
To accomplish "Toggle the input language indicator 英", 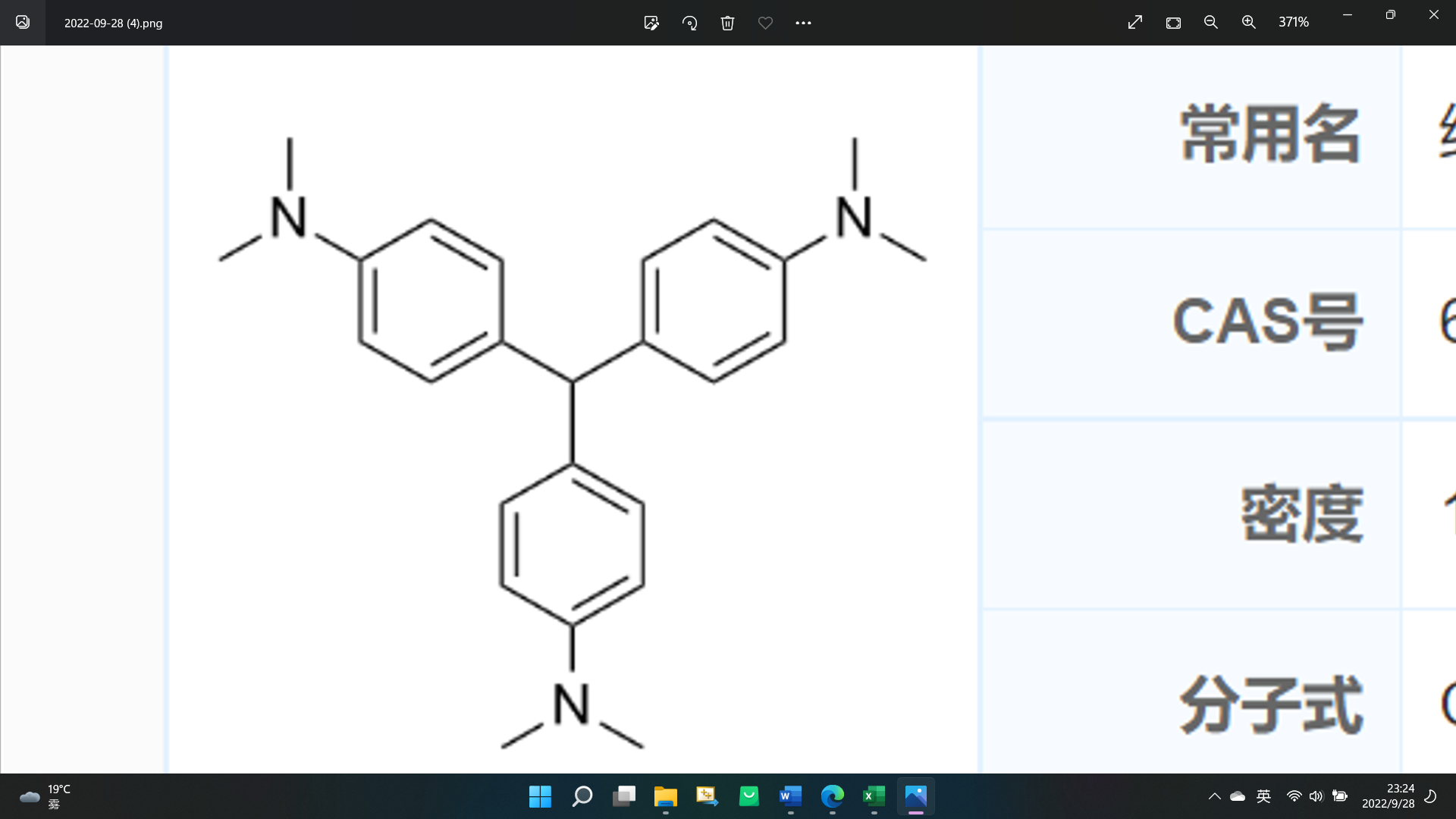I will pyautogui.click(x=1263, y=796).
